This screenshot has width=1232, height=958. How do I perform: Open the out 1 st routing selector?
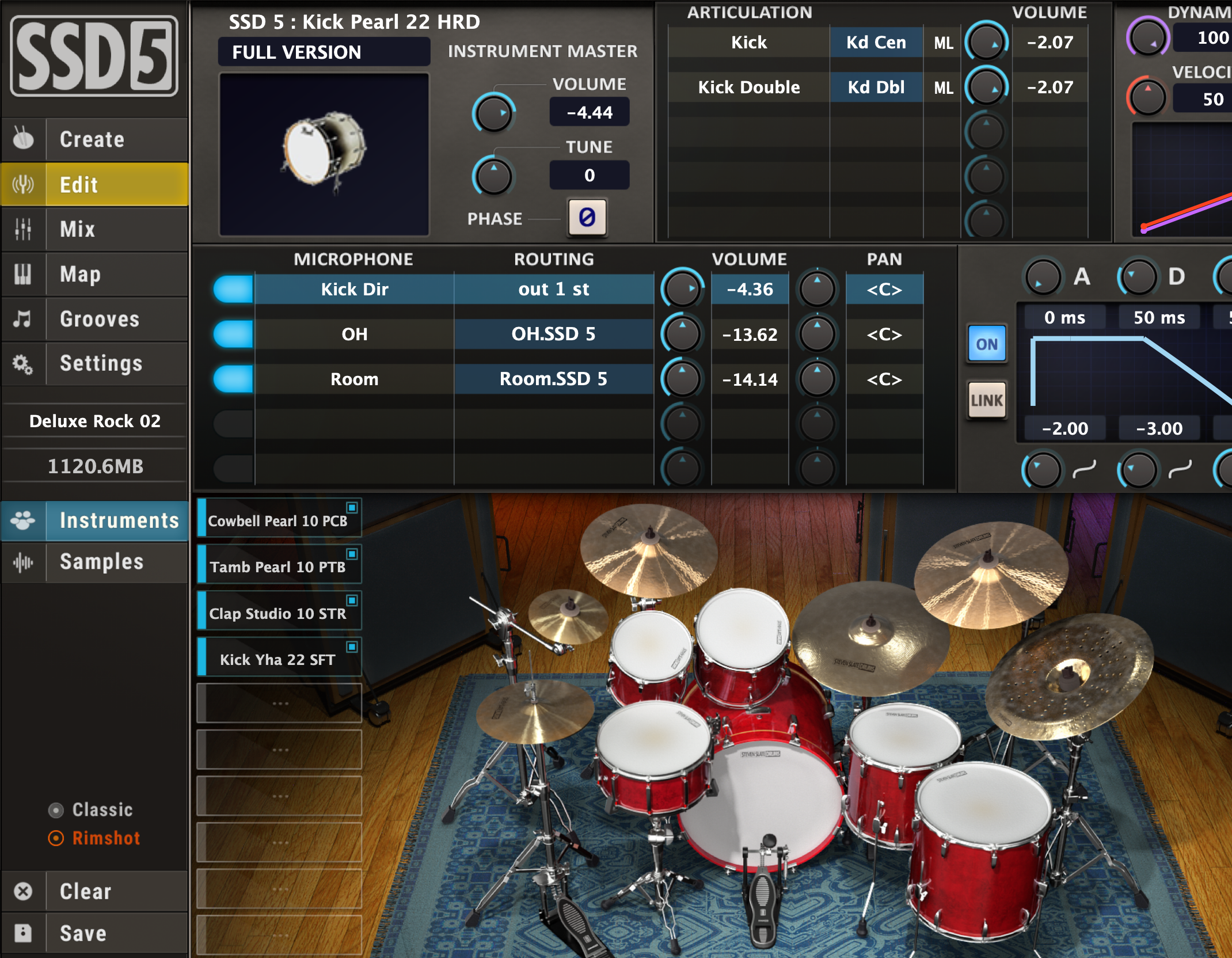(x=554, y=289)
